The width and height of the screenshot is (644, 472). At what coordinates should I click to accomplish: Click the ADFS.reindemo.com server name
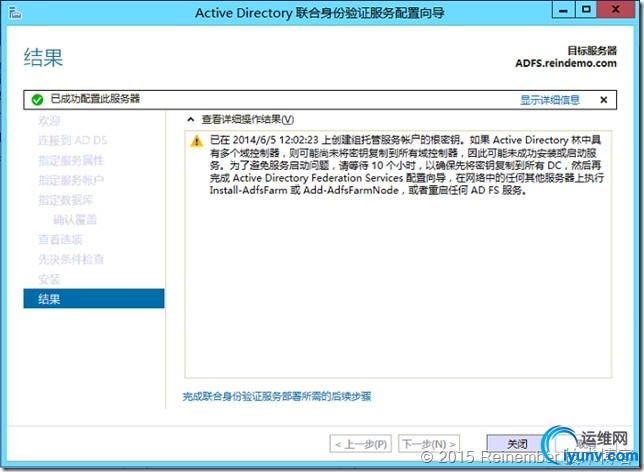coord(566,63)
